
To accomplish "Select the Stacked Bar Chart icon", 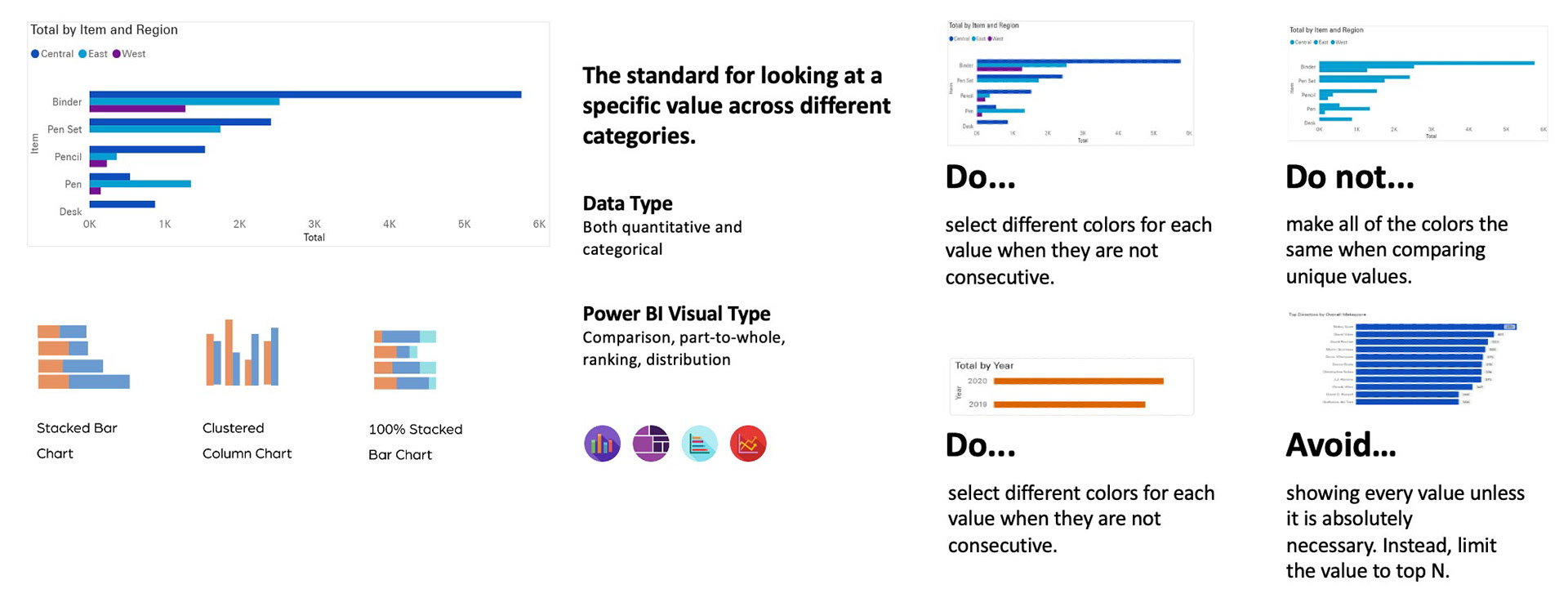I will tap(83, 357).
